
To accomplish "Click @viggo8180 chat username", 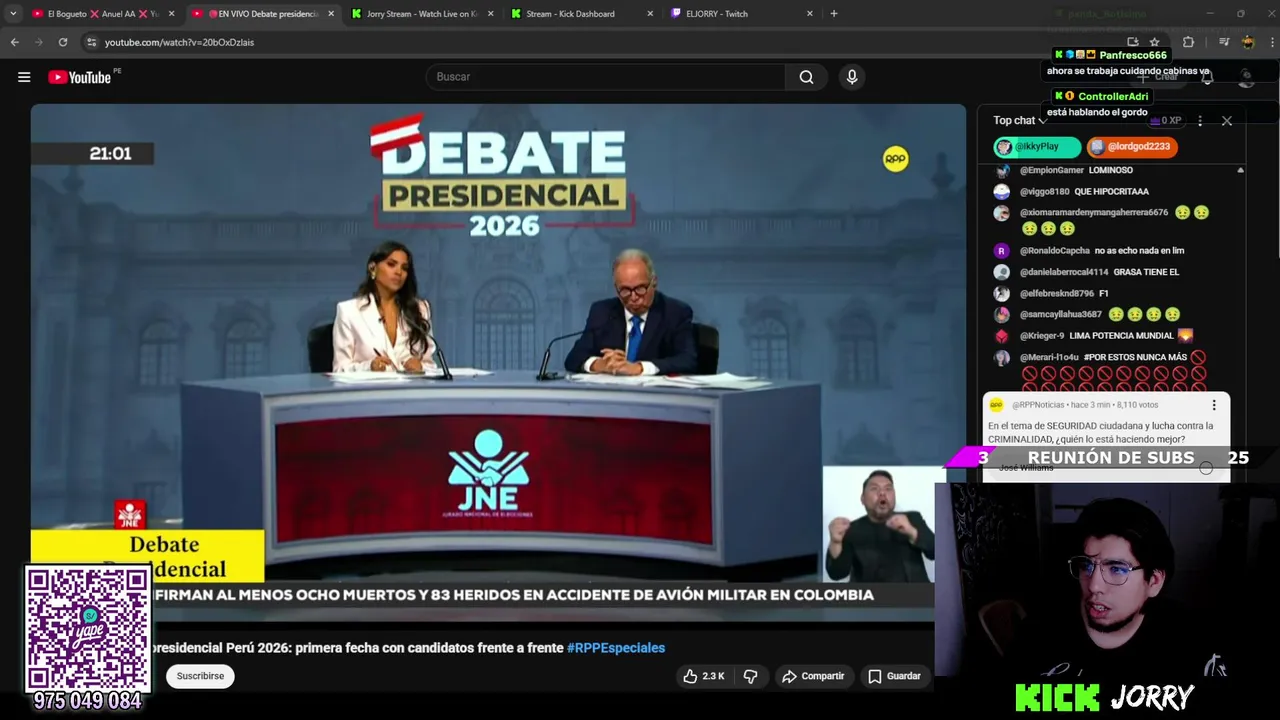I will (1044, 191).
